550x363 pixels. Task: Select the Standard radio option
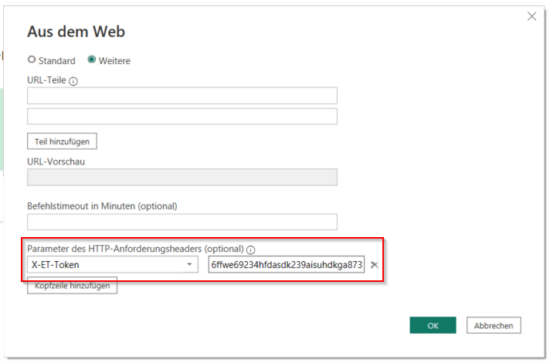click(32, 60)
